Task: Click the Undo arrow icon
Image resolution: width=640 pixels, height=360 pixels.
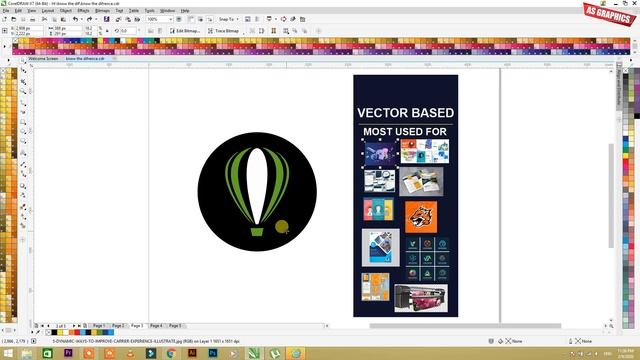Action: (x=75, y=19)
